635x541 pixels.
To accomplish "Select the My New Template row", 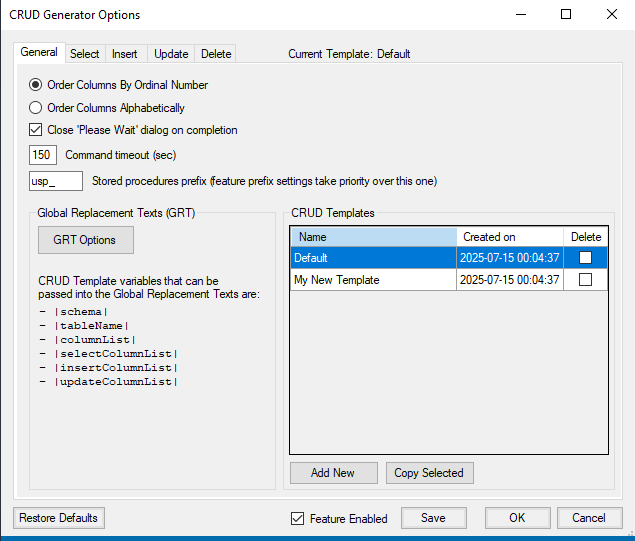I will (372, 280).
